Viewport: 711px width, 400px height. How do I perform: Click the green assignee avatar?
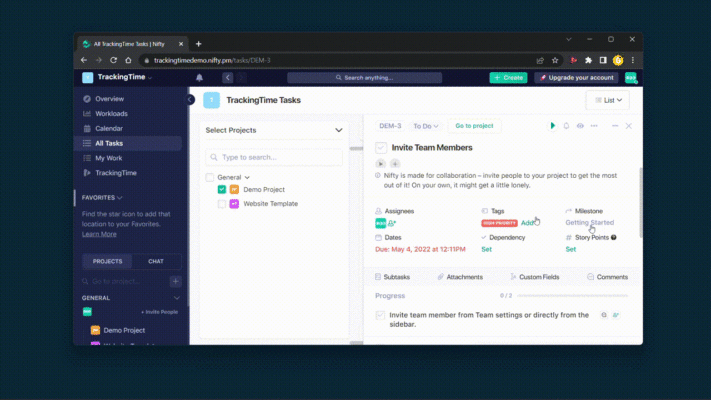tap(380, 223)
